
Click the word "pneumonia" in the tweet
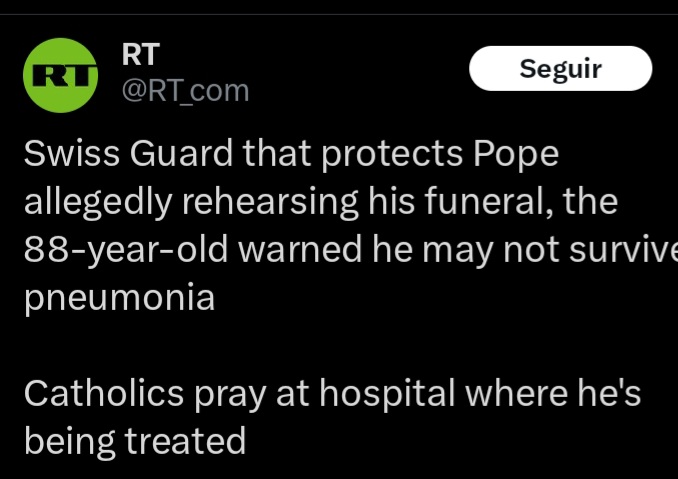pos(119,298)
